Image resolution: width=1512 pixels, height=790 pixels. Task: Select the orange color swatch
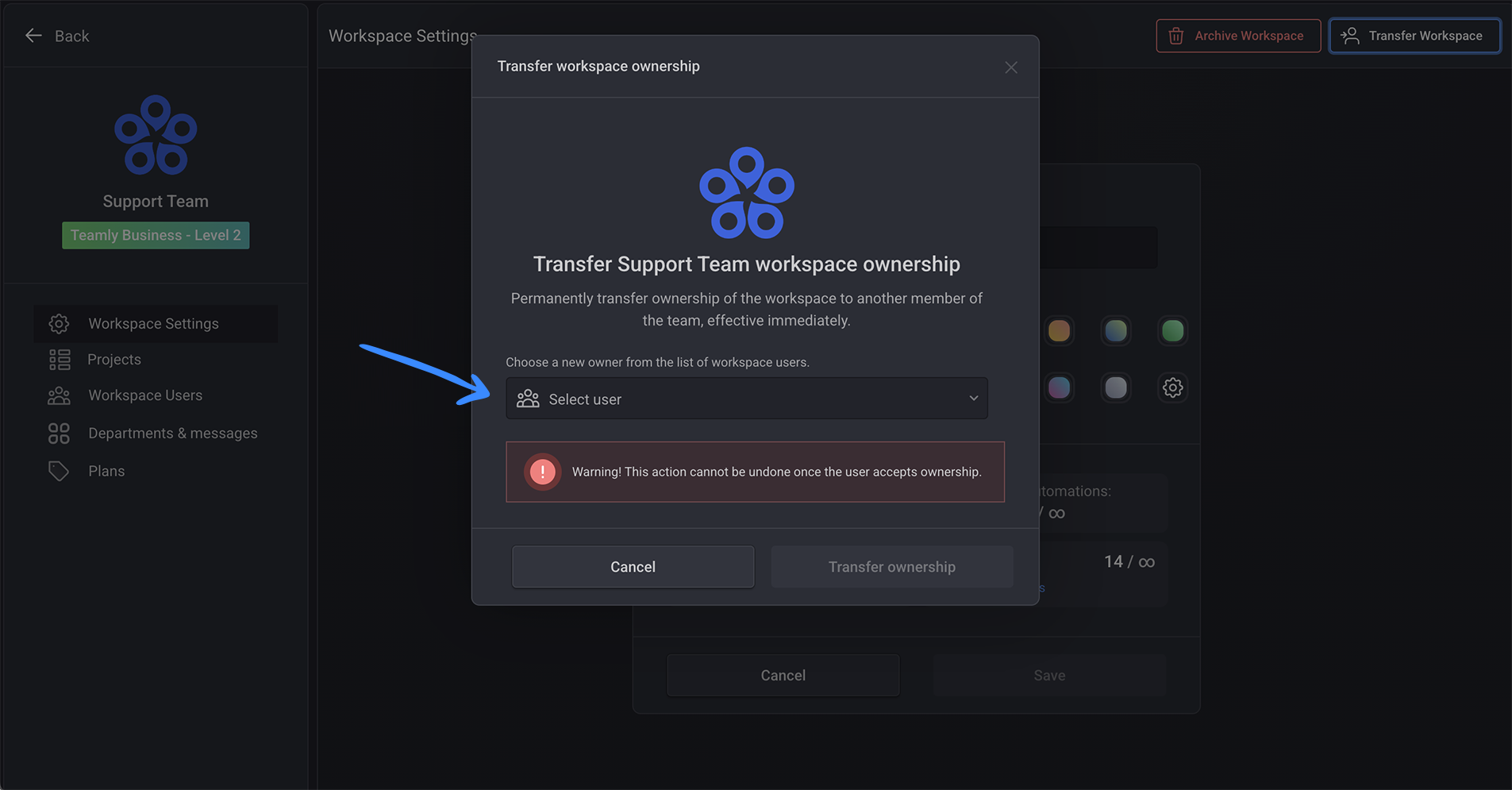pyautogui.click(x=1060, y=330)
